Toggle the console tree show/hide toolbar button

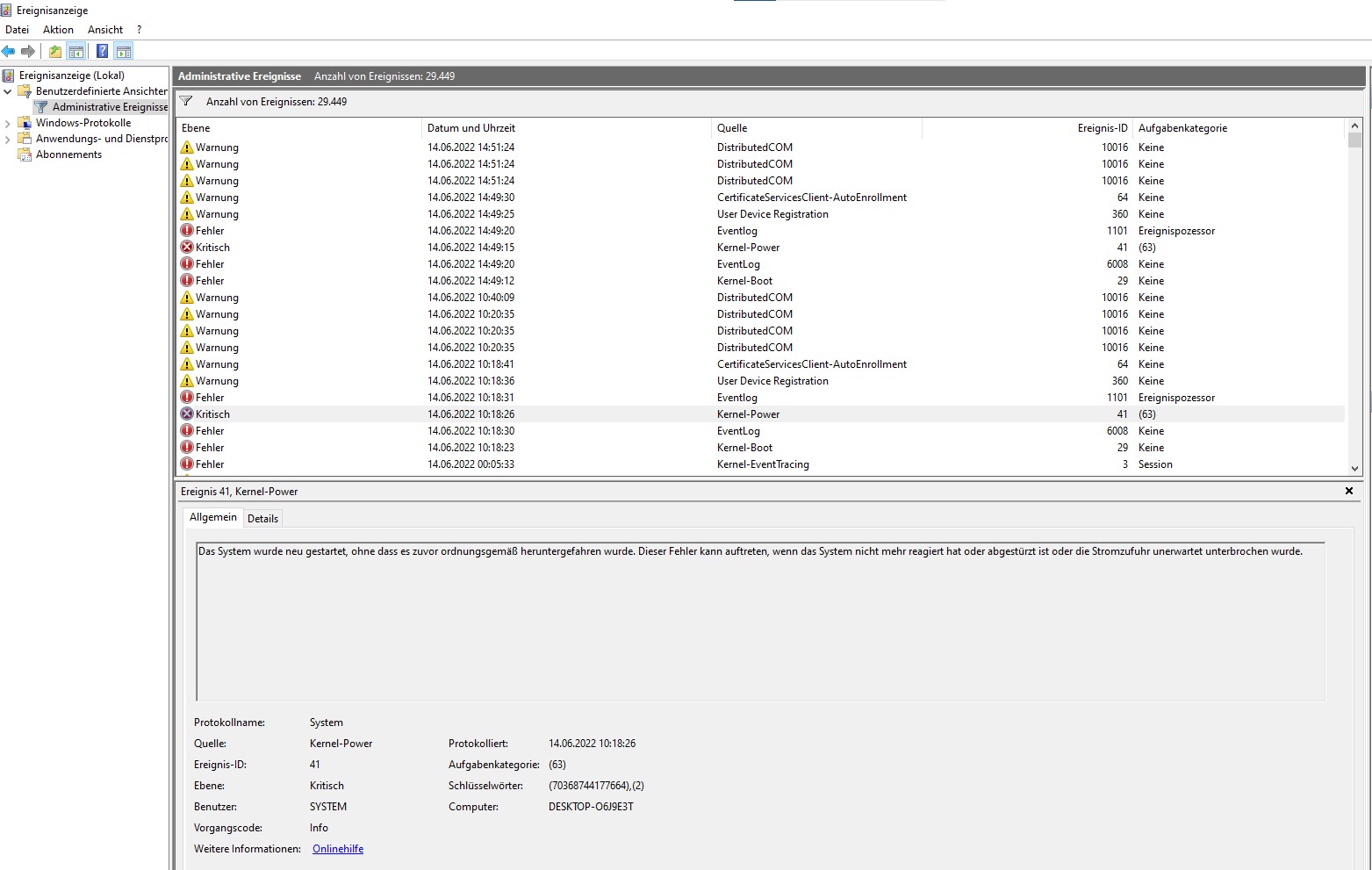[76, 51]
